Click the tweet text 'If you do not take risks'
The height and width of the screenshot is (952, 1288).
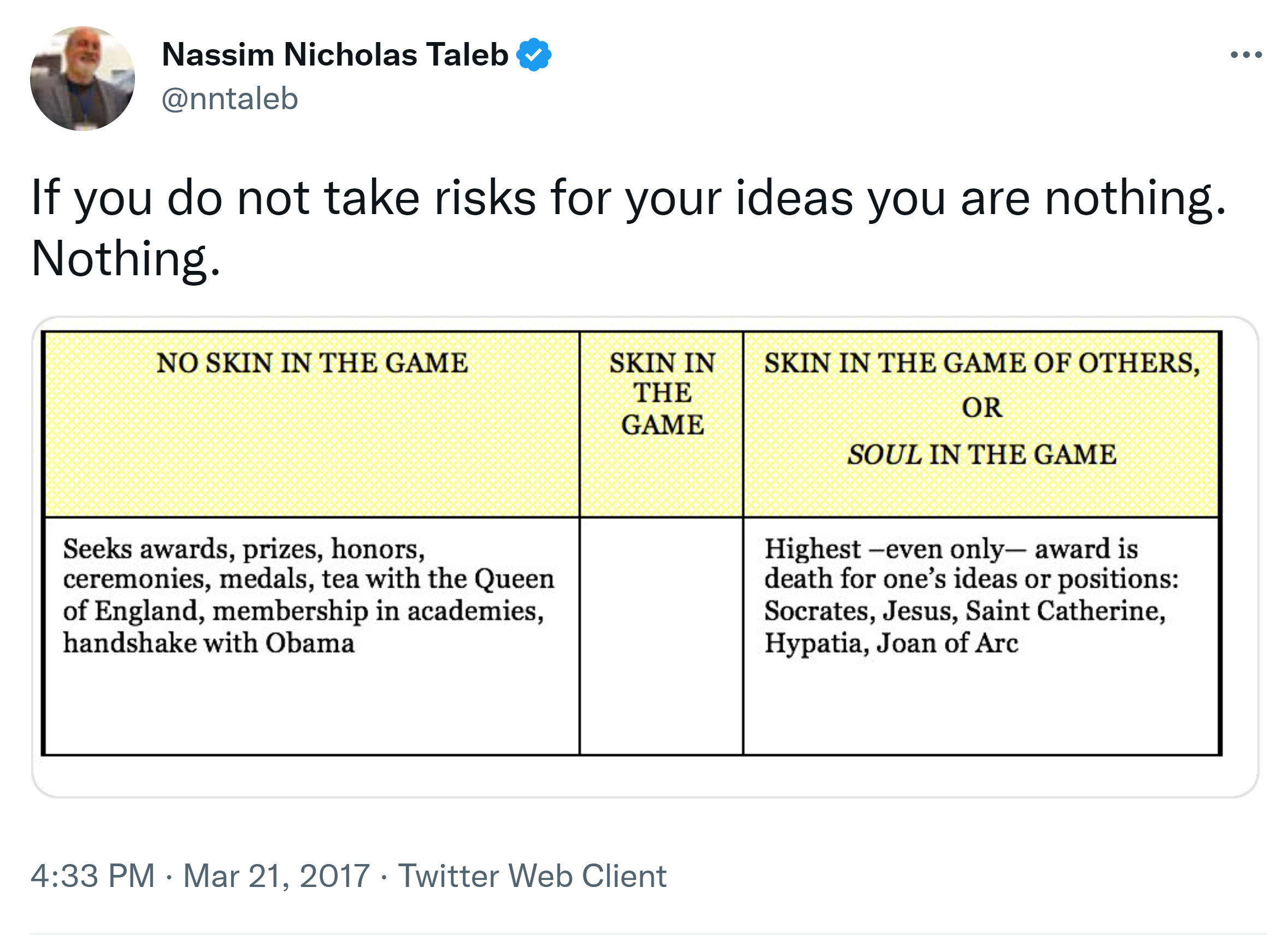tap(627, 198)
